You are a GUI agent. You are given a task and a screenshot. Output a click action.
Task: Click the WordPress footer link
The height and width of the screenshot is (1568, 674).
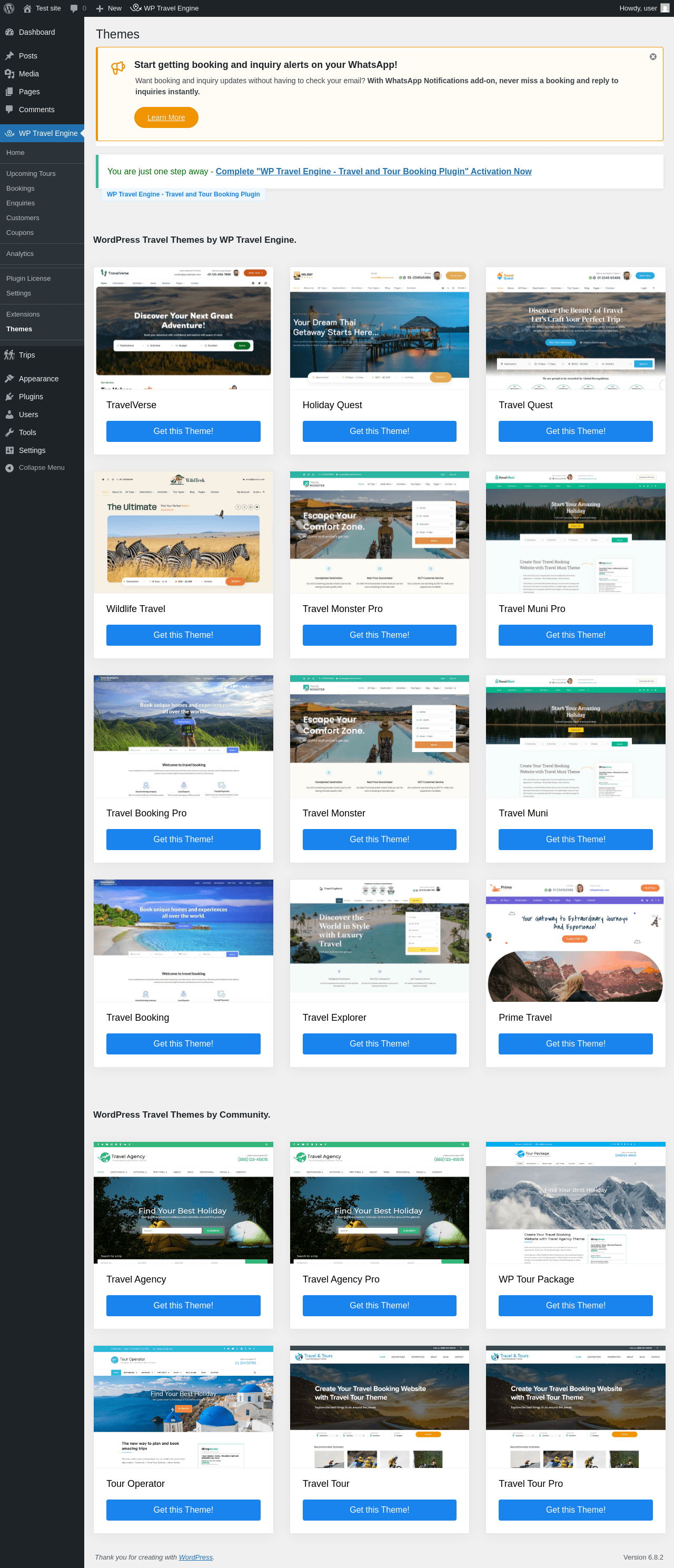(x=196, y=1557)
